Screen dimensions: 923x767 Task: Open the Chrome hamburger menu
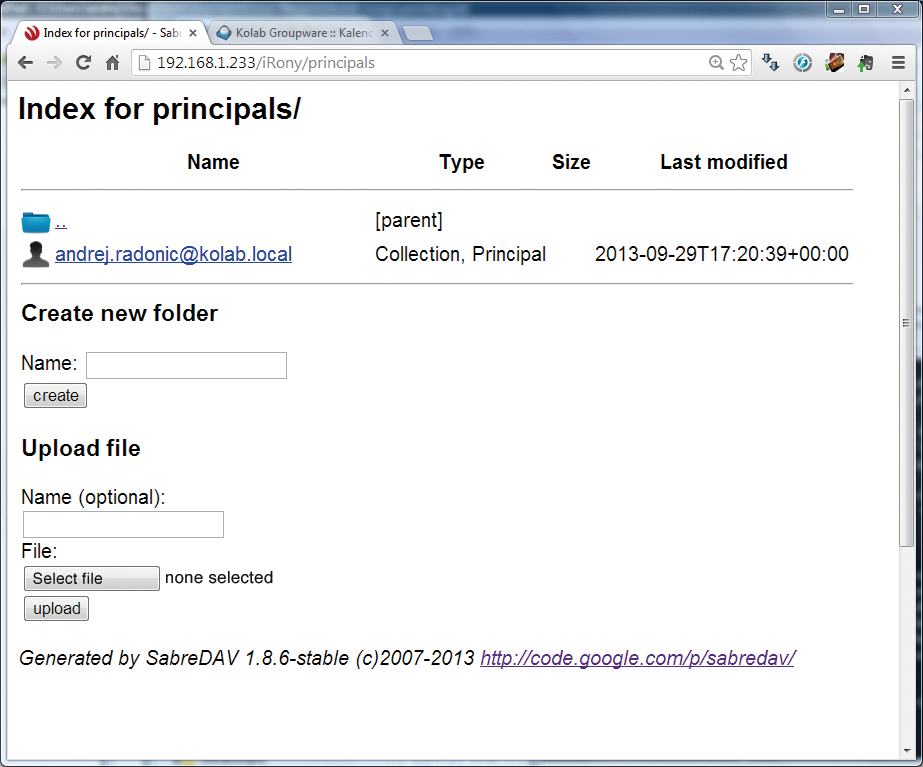pos(898,63)
